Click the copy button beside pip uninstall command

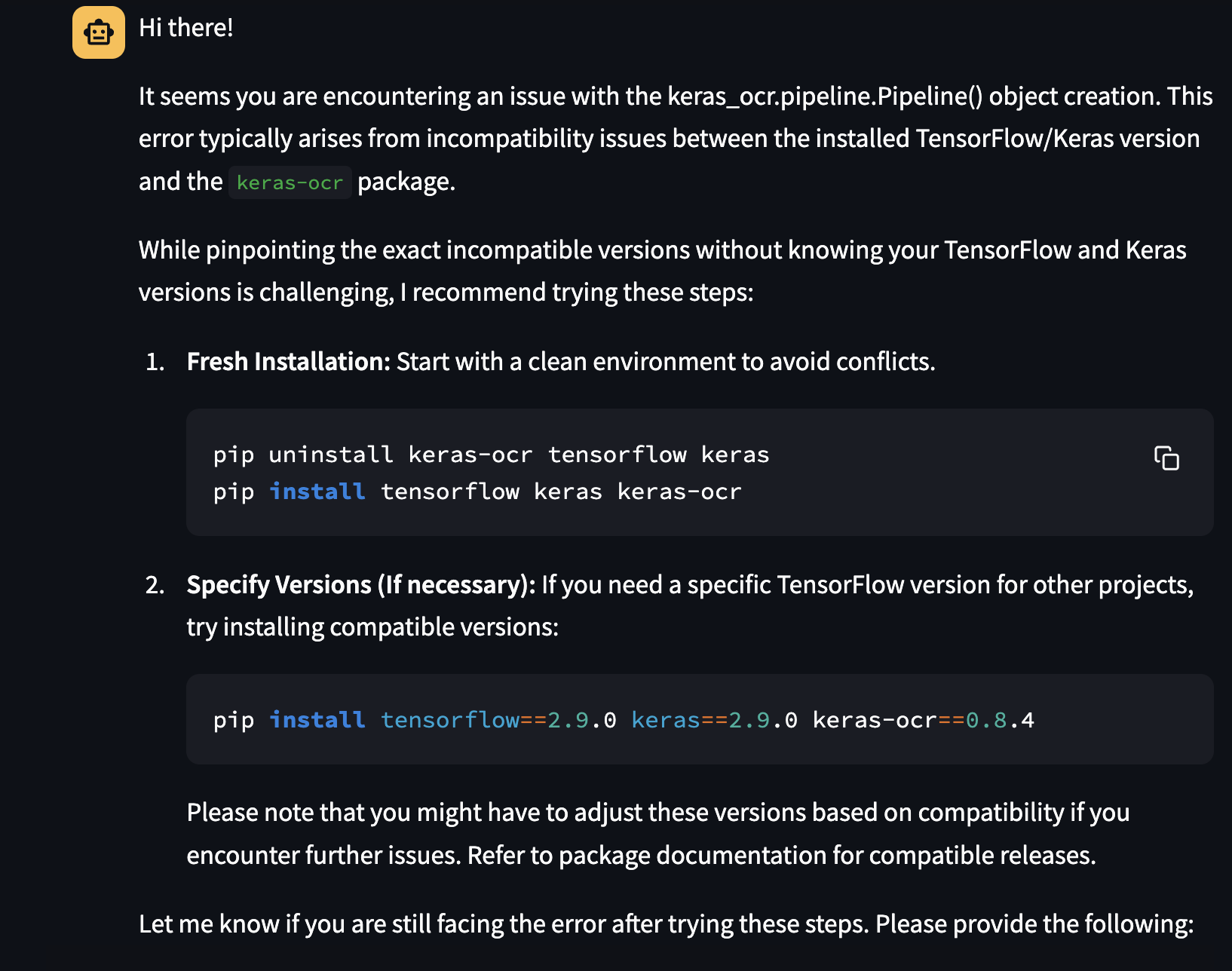1166,458
